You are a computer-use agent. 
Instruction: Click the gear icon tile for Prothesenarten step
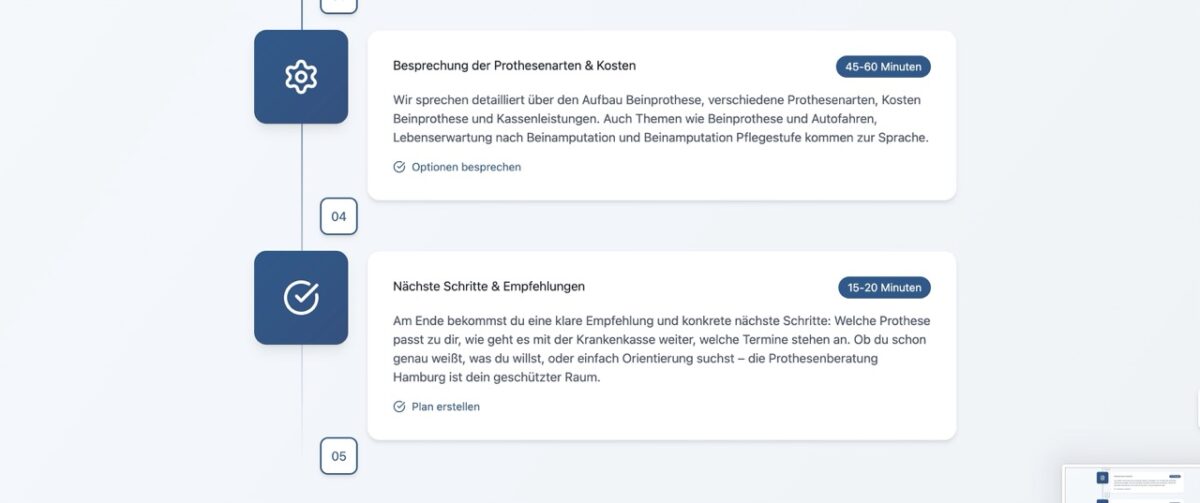click(x=301, y=77)
